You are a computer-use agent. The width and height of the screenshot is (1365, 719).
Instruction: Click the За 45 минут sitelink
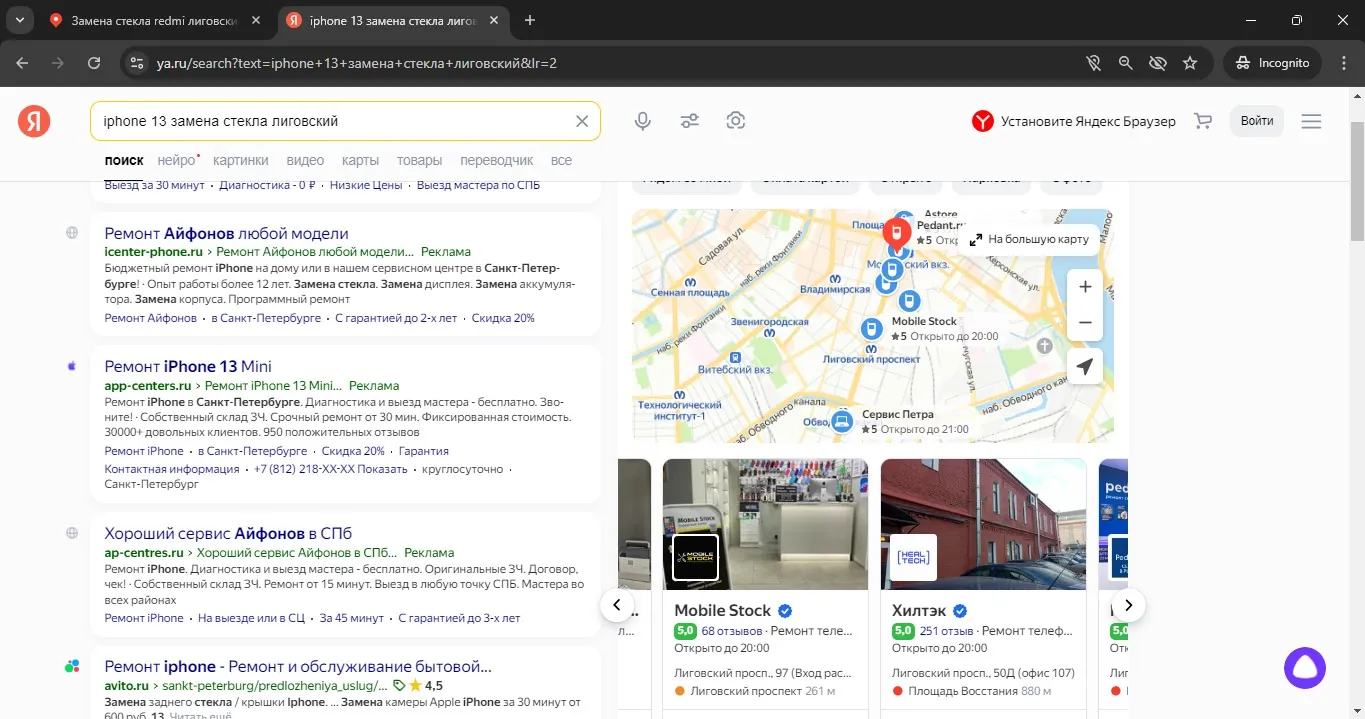point(351,618)
